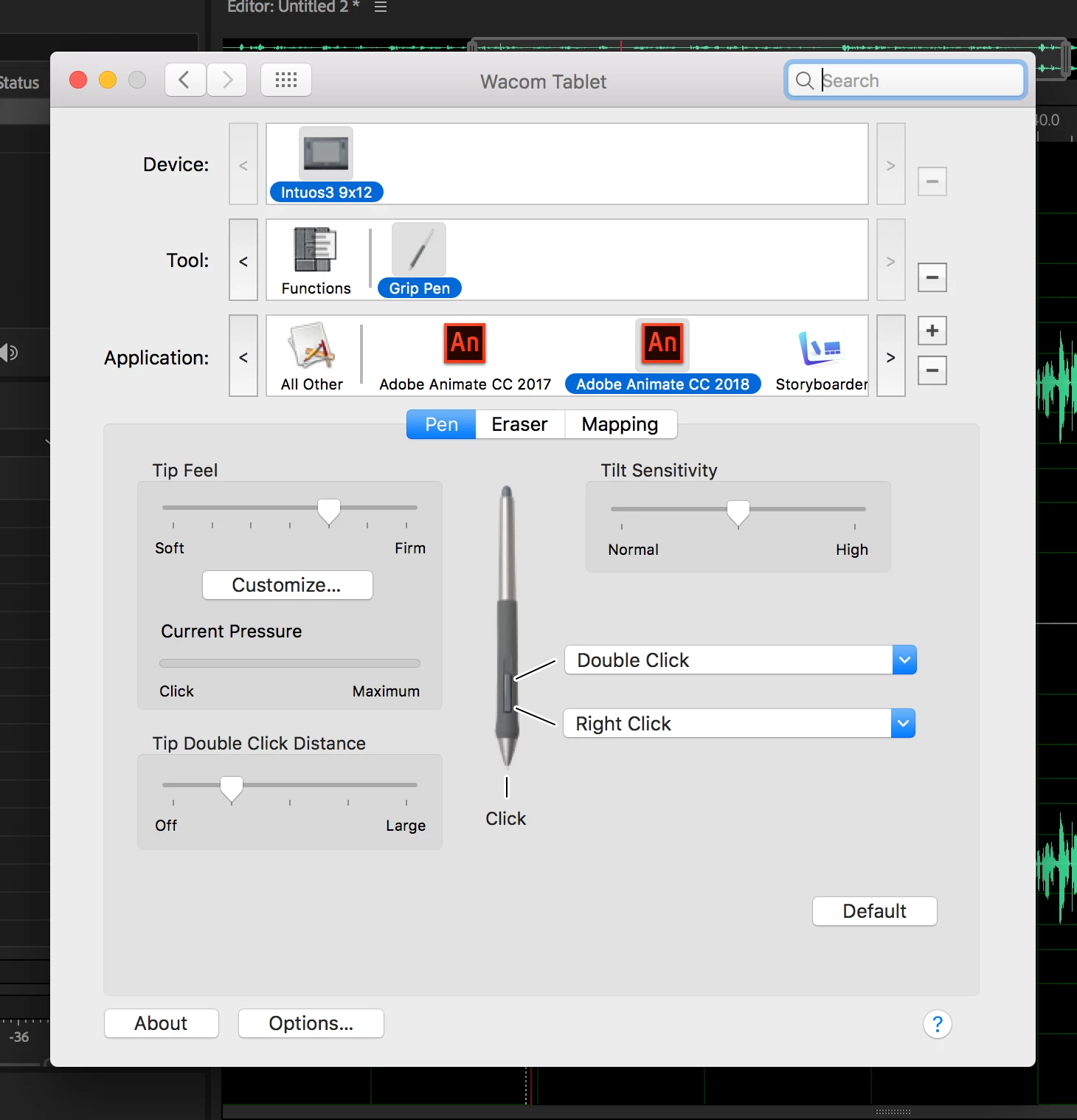Open the help question mark
This screenshot has width=1077, height=1120.
[937, 1024]
